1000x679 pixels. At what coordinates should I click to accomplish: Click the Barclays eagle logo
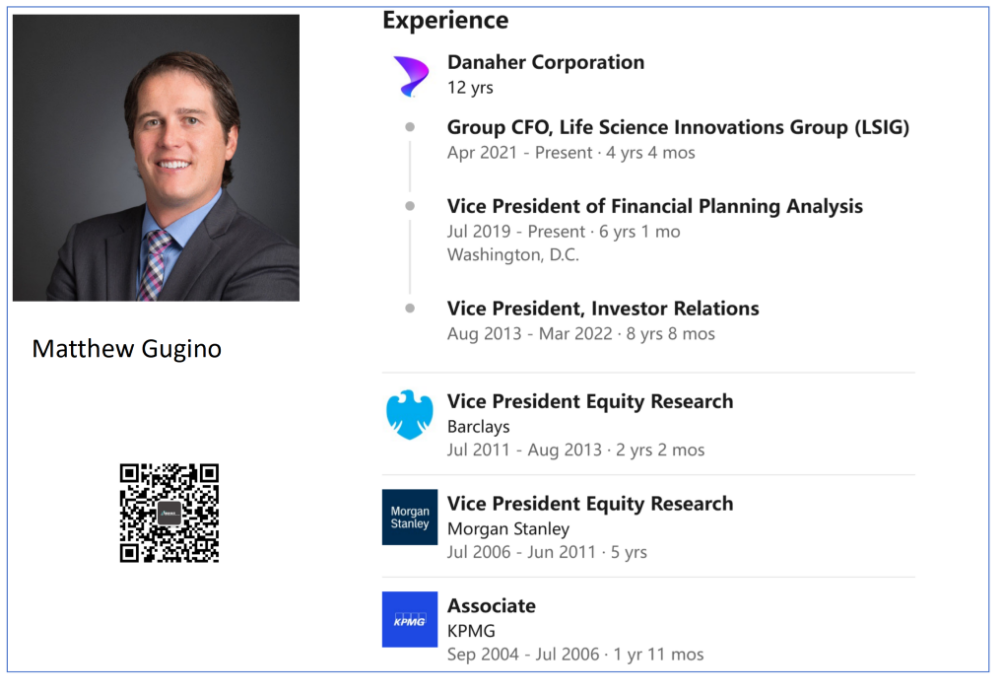(x=410, y=415)
